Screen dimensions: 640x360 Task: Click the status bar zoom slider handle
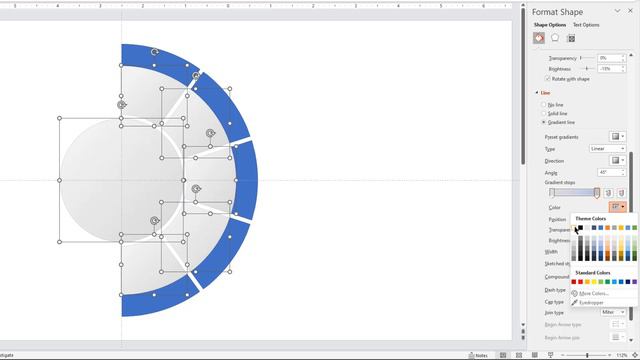point(587,356)
